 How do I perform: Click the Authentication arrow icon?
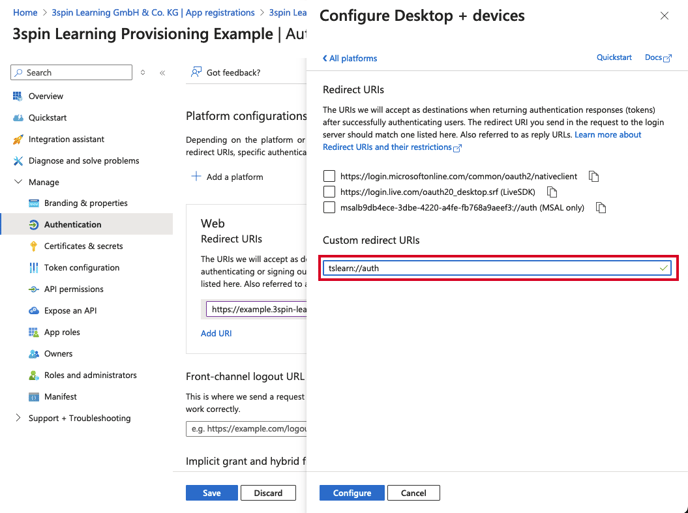tap(34, 225)
